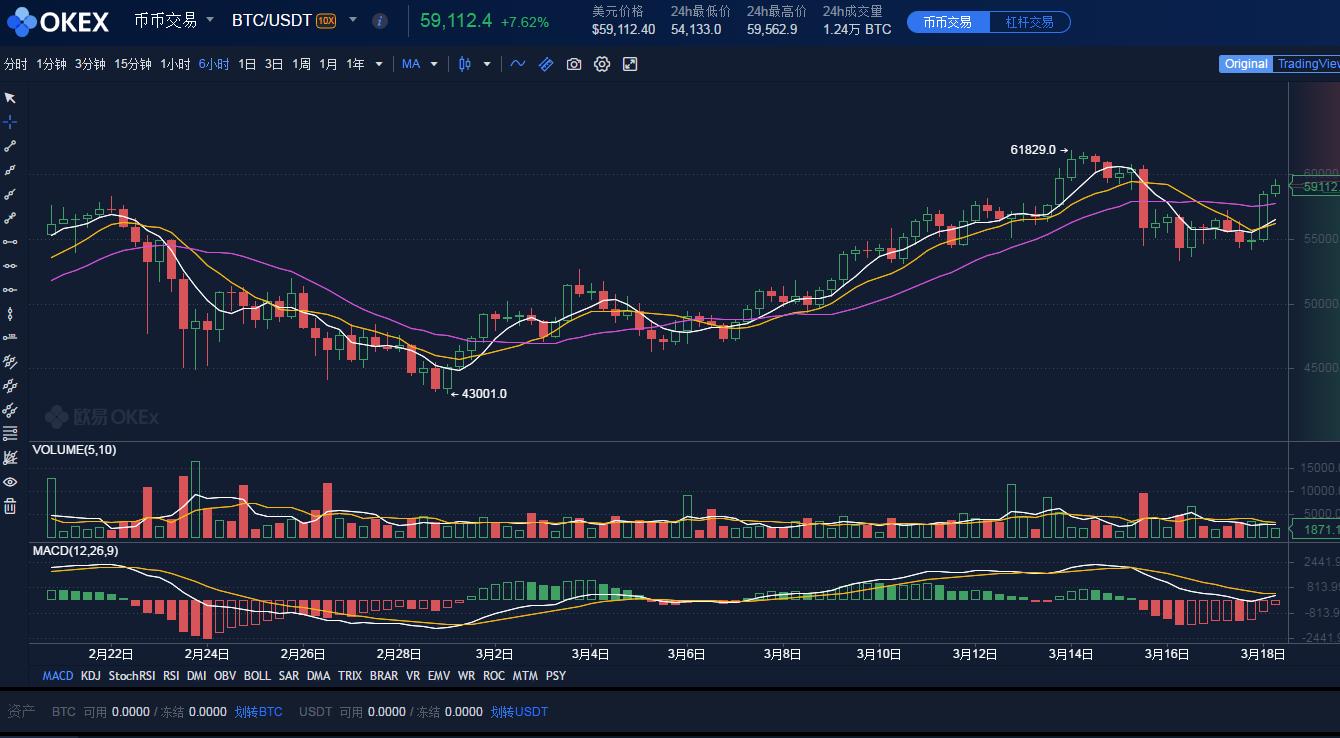
Task: Switch to the BOLL indicator
Action: point(257,675)
